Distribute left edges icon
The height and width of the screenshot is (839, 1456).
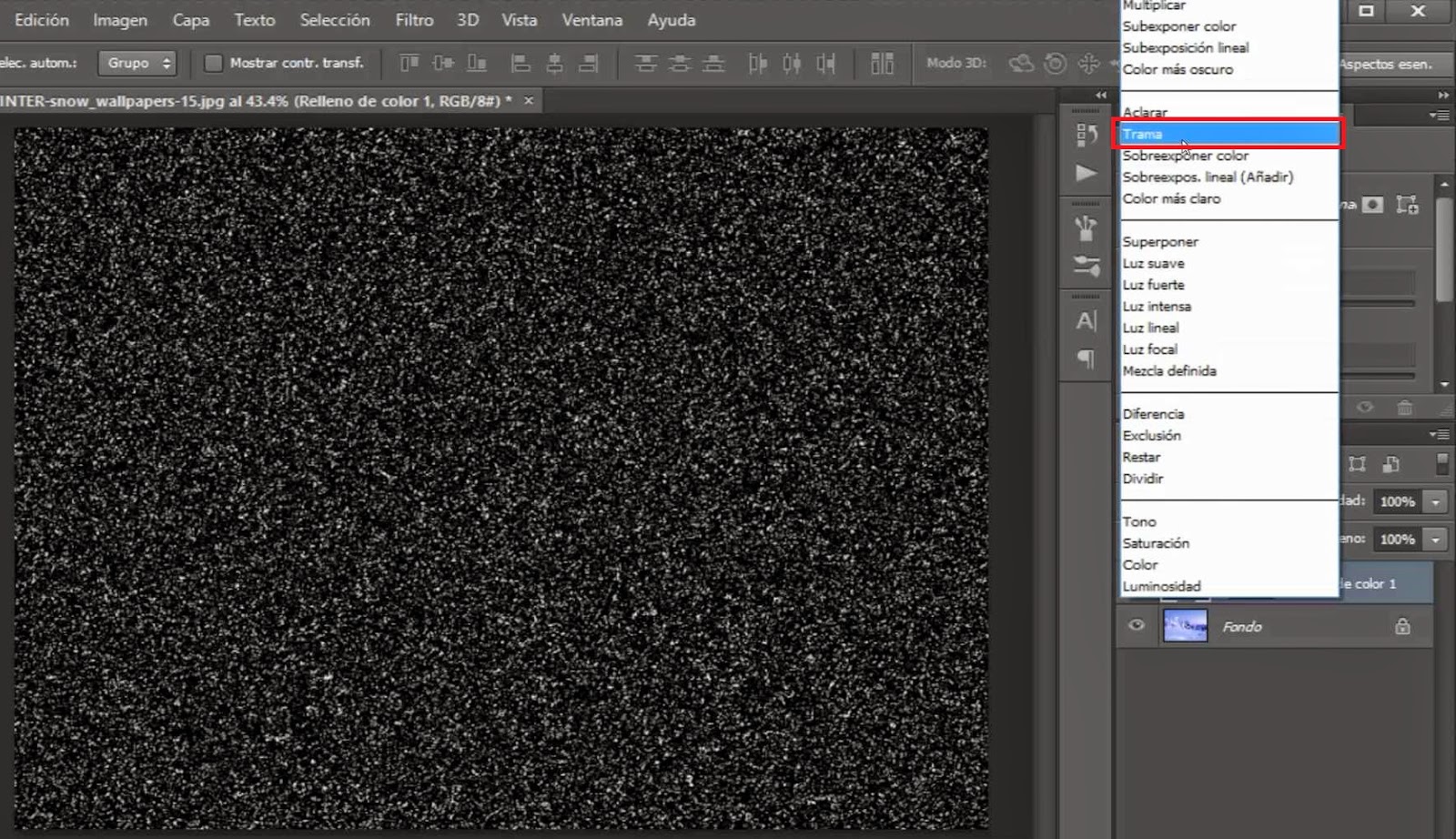click(758, 63)
